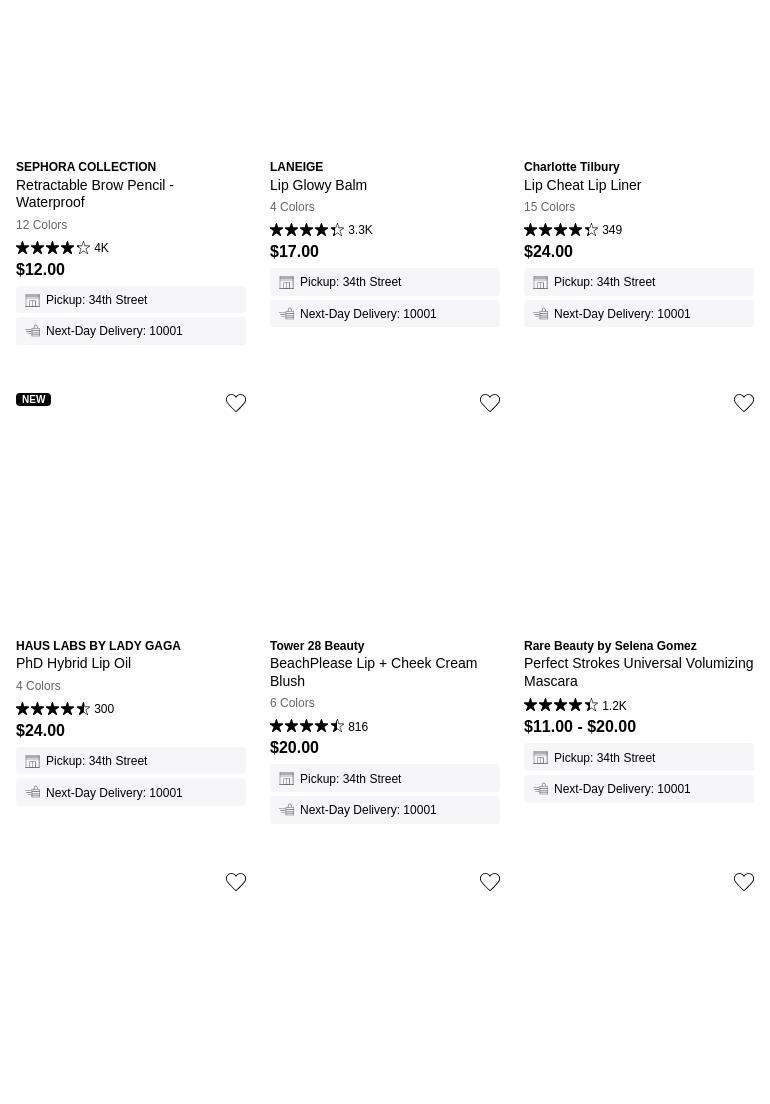
Task: Click store pickup icon under Retractable Brow Pencil
Action: [33, 300]
